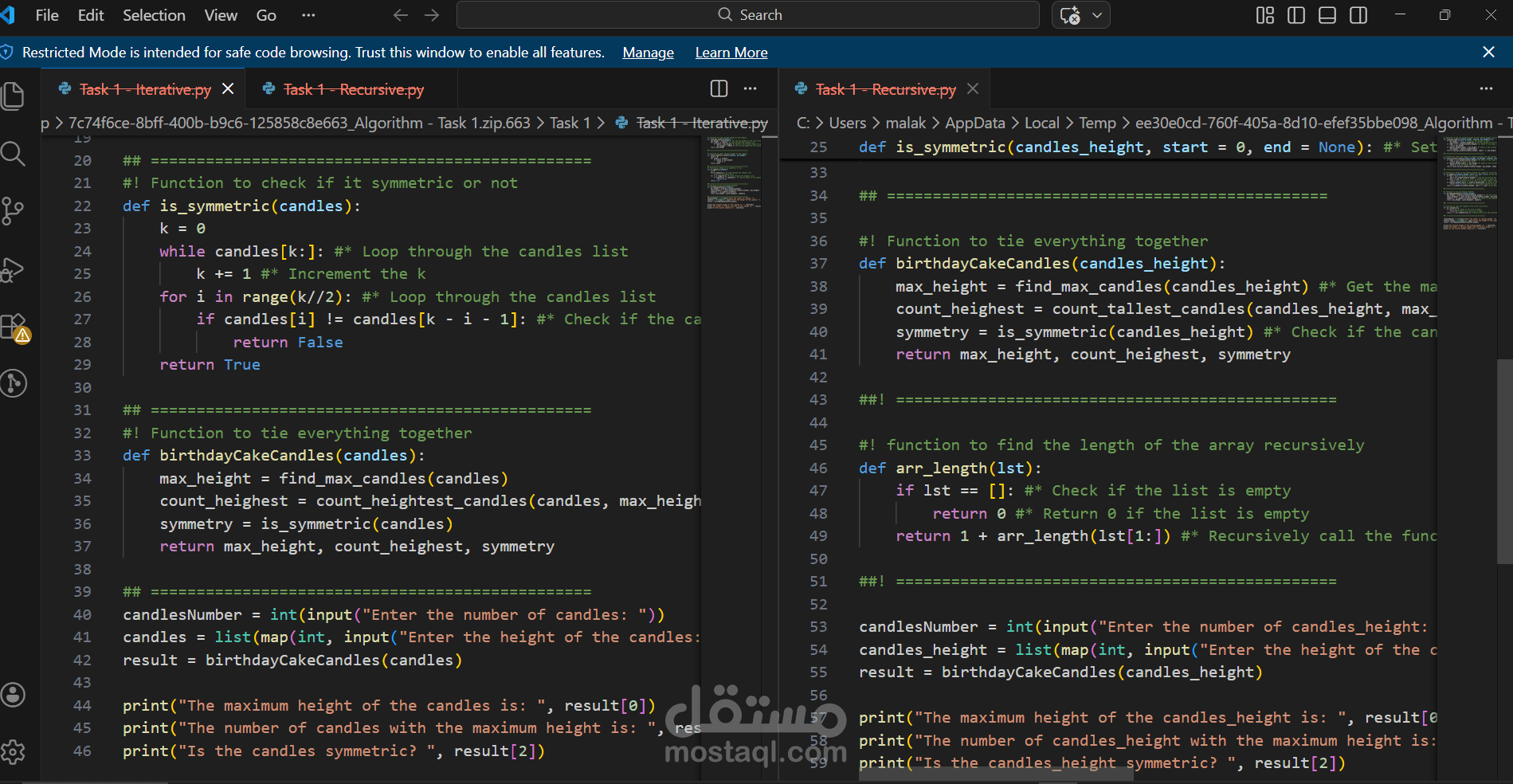1513x784 pixels.
Task: Open the Run and Debug view
Action: 13,269
